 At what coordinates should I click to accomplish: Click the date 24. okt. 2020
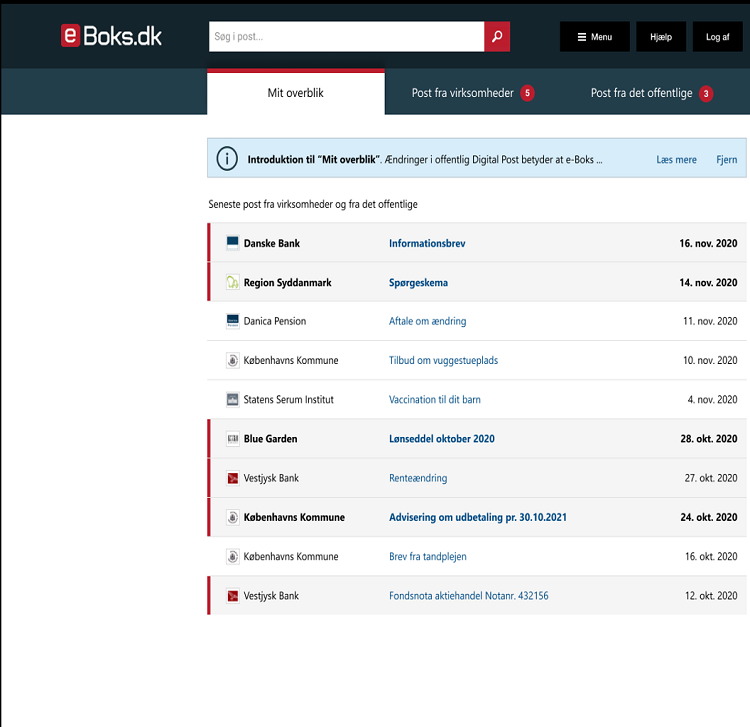[709, 517]
